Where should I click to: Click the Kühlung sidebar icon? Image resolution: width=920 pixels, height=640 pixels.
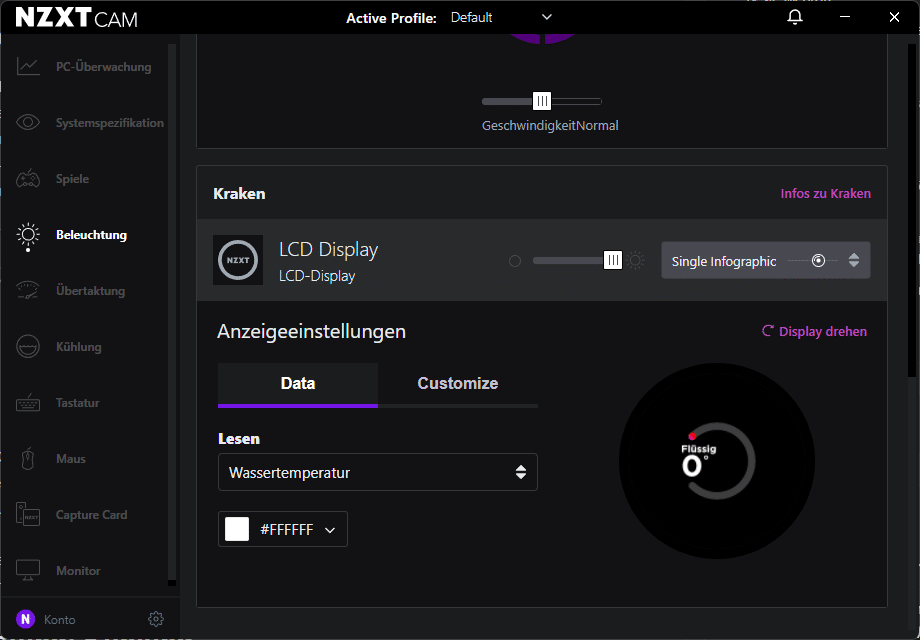click(28, 347)
